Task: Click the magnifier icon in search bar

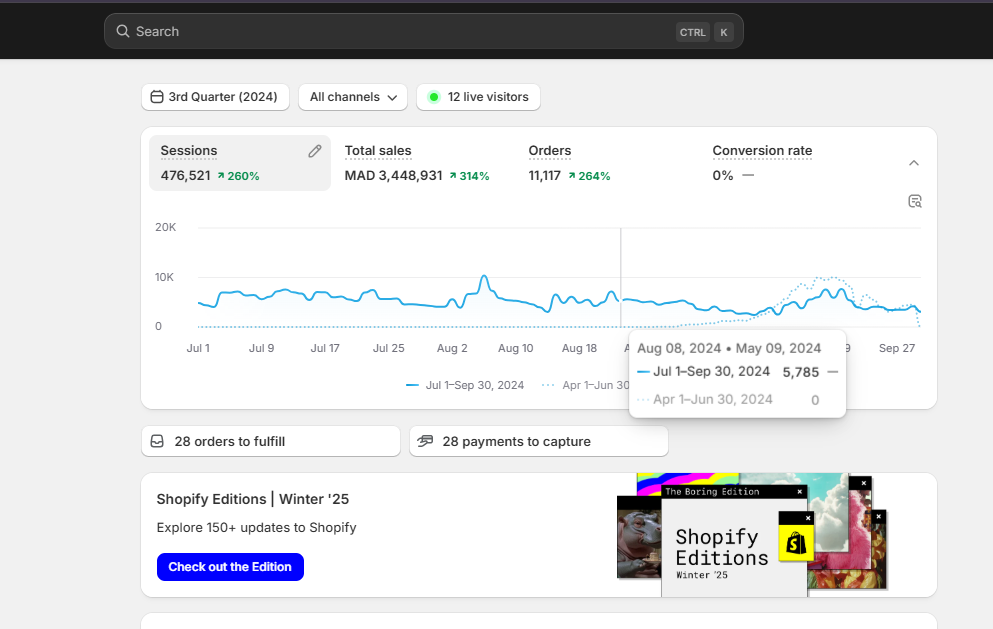Action: point(123,32)
